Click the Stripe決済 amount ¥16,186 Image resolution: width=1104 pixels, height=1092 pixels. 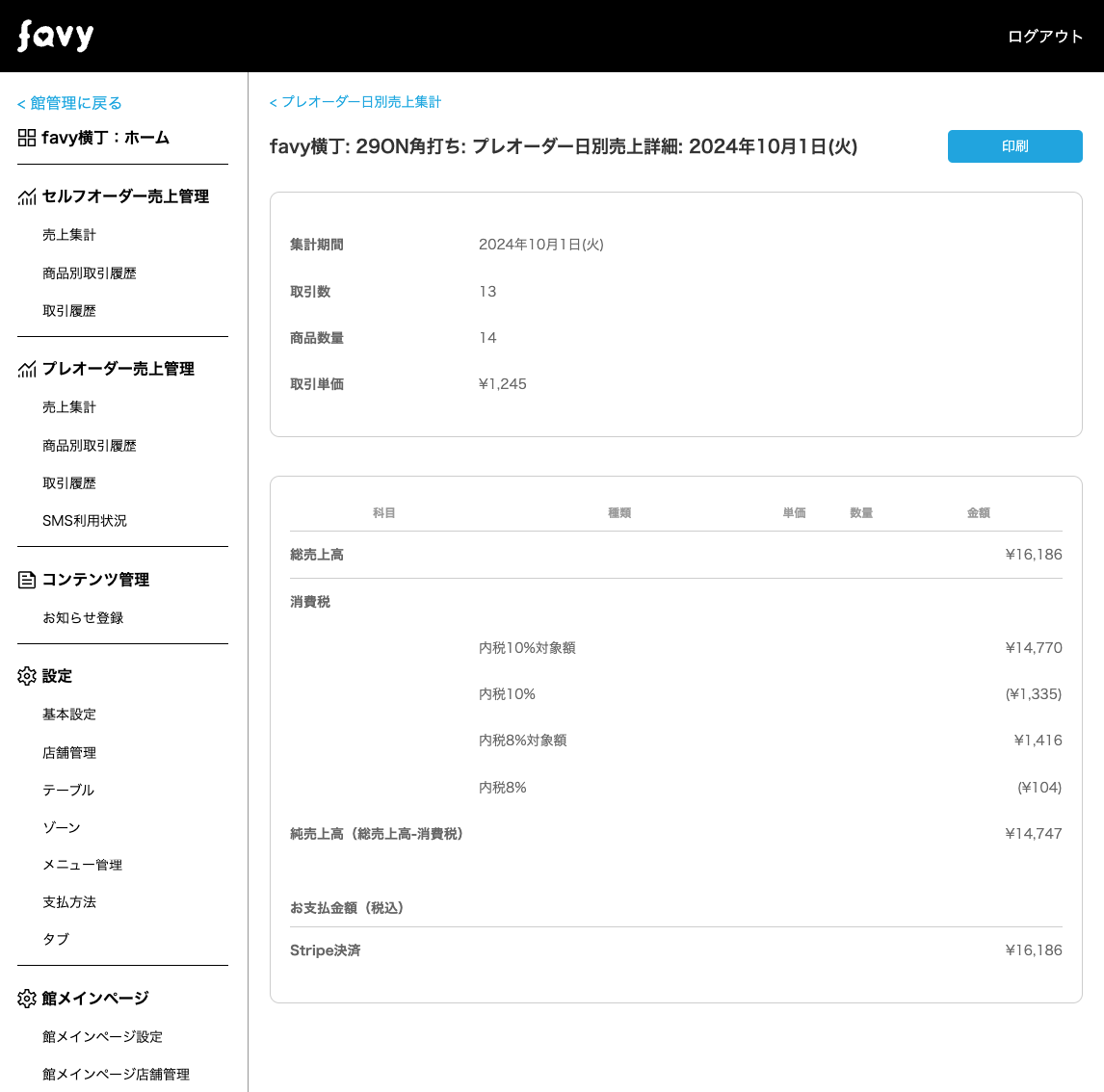pos(1033,950)
